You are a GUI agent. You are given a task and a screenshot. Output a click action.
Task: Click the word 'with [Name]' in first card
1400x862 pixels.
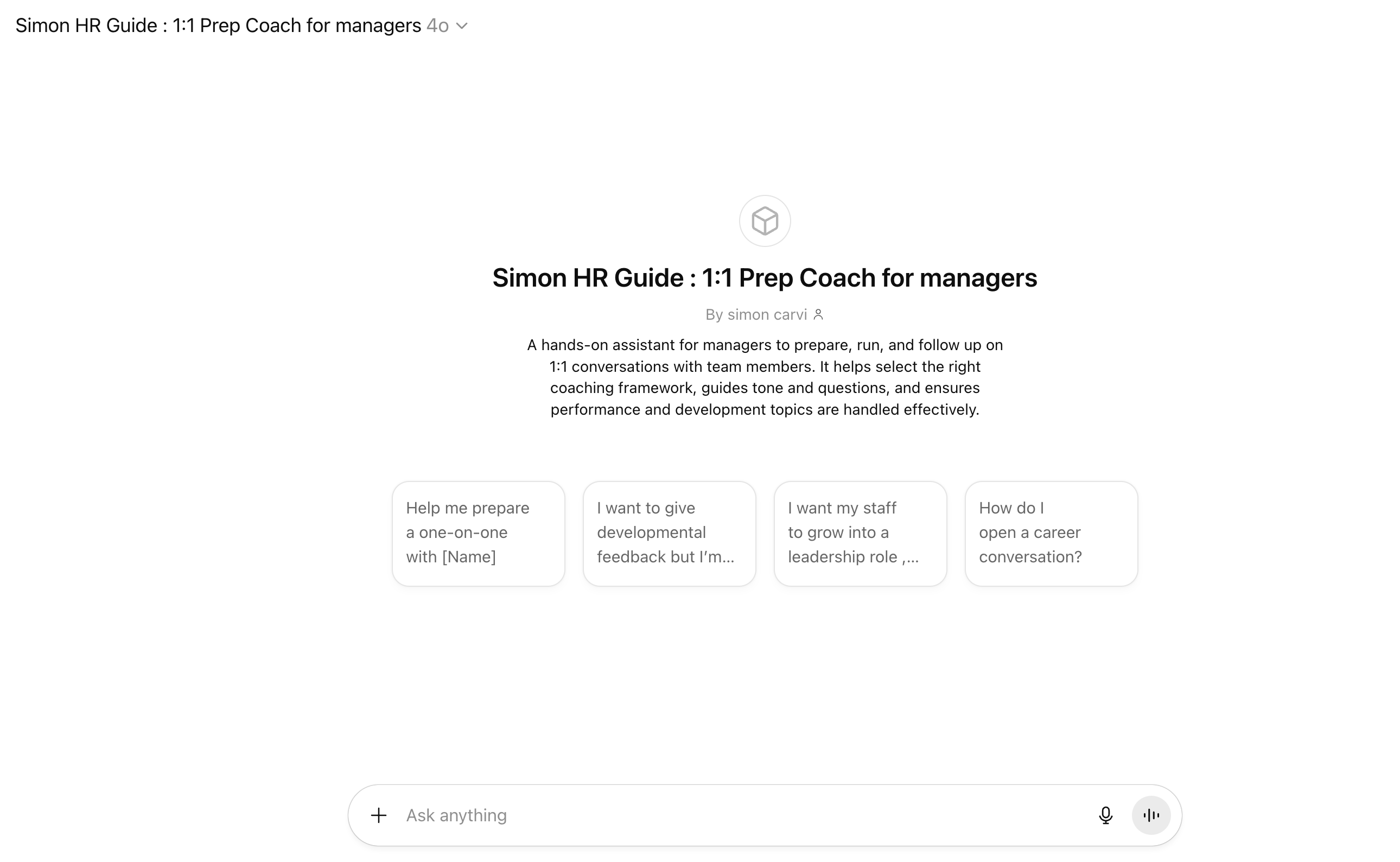pos(451,557)
